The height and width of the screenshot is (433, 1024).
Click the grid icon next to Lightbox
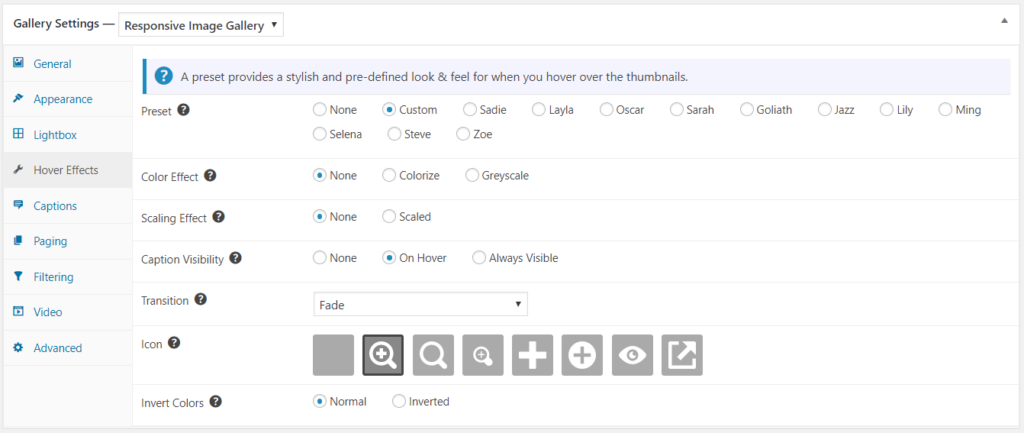coord(18,135)
